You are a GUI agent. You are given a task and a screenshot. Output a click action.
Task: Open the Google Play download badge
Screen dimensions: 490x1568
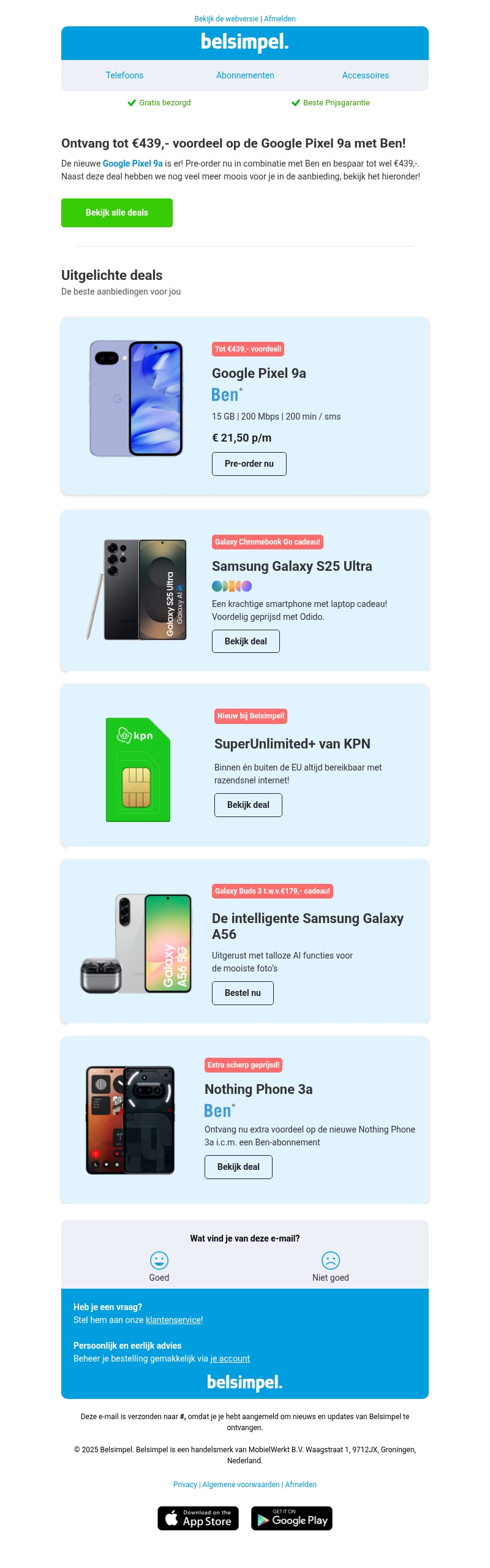pos(292,1518)
